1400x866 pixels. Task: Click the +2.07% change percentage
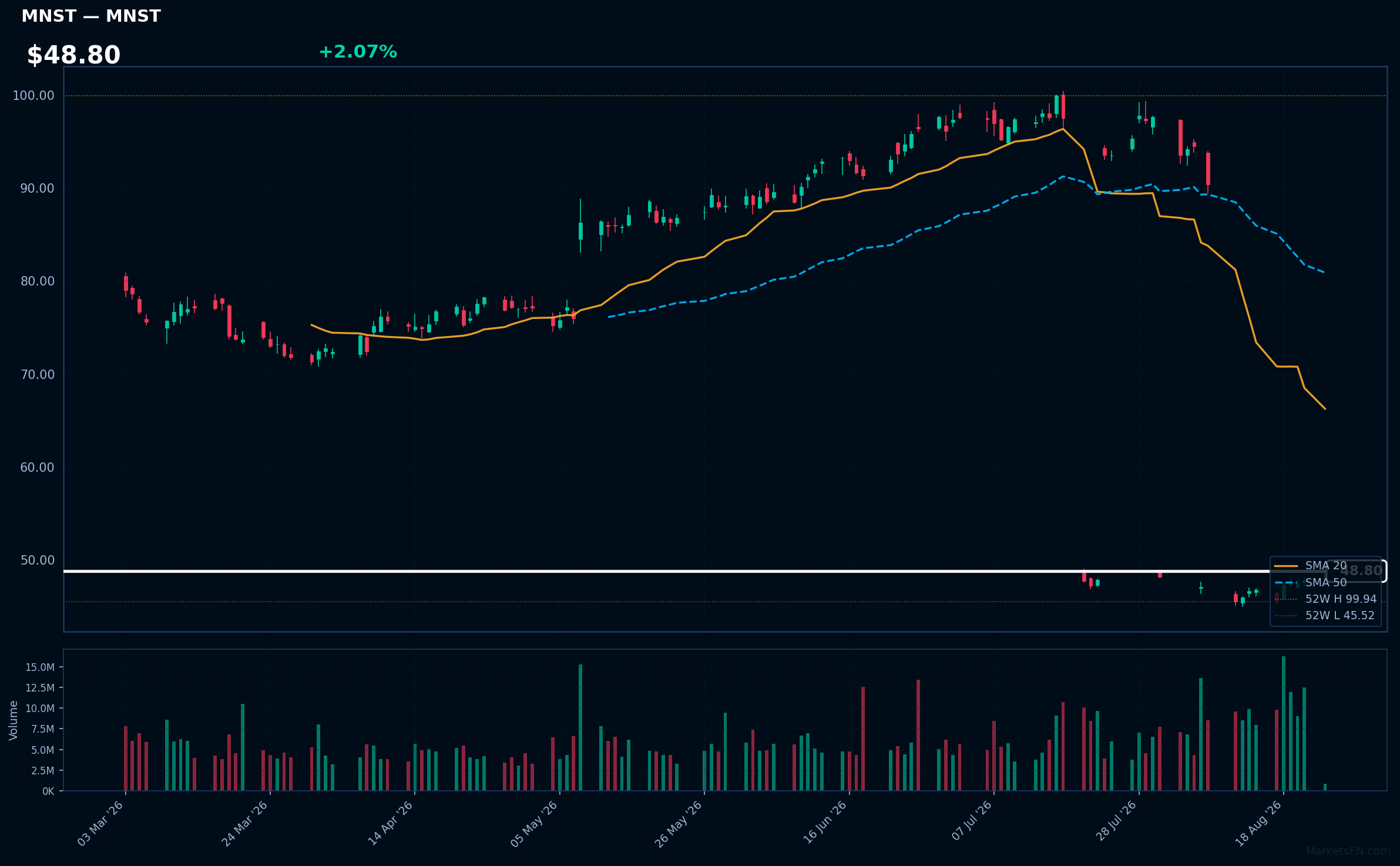[x=358, y=52]
